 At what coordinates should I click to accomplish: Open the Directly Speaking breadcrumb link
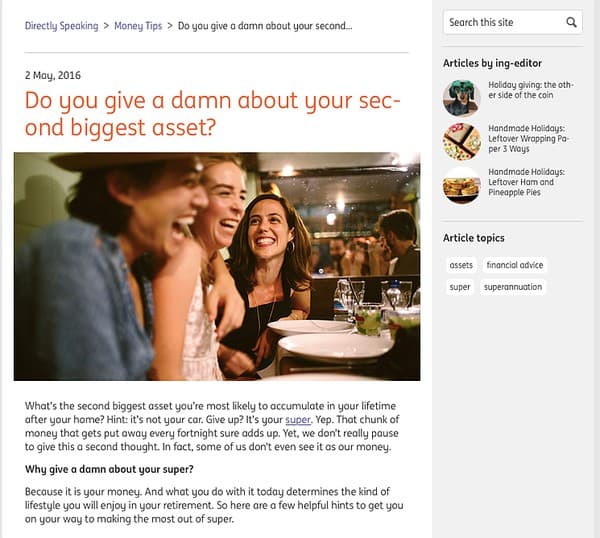point(61,25)
